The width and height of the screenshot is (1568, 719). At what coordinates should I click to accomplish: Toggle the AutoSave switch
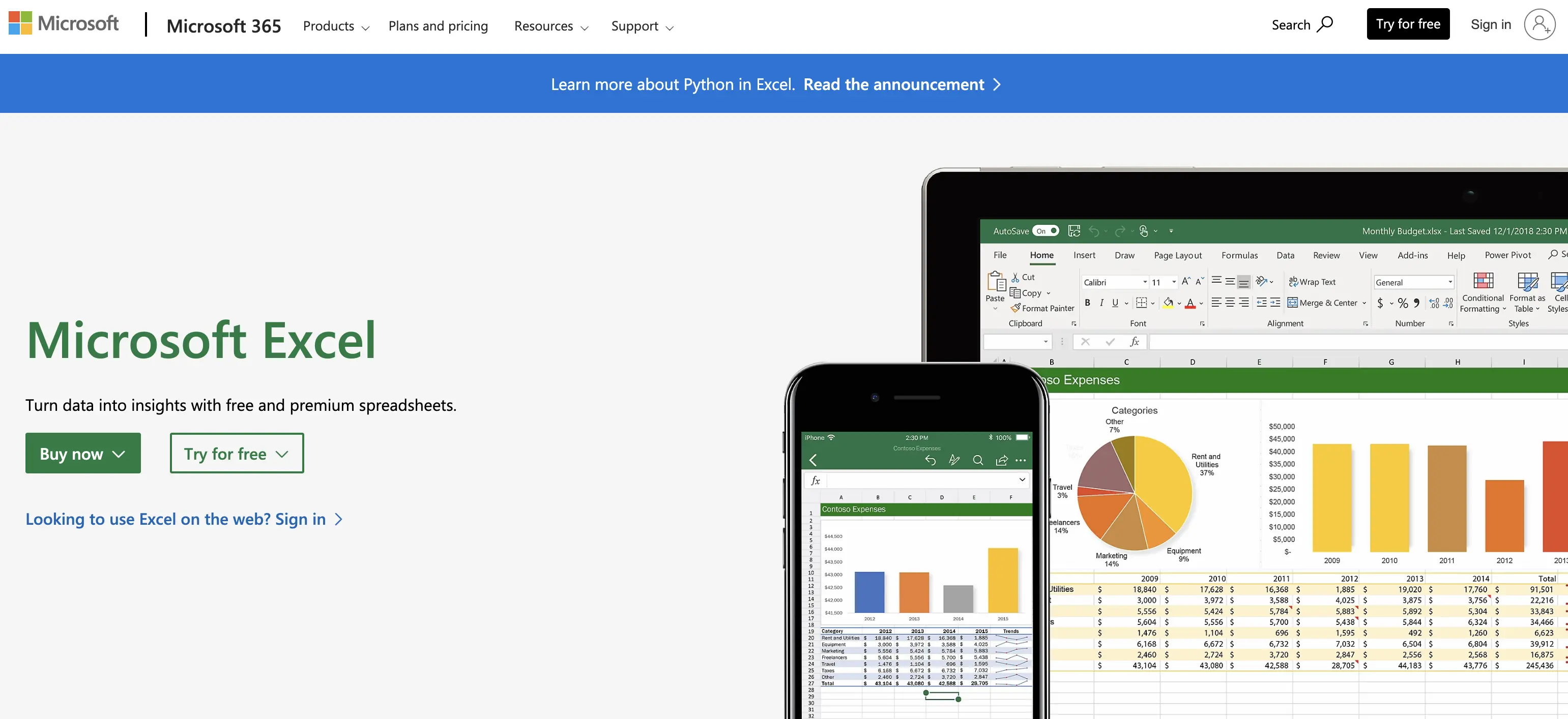click(1046, 231)
